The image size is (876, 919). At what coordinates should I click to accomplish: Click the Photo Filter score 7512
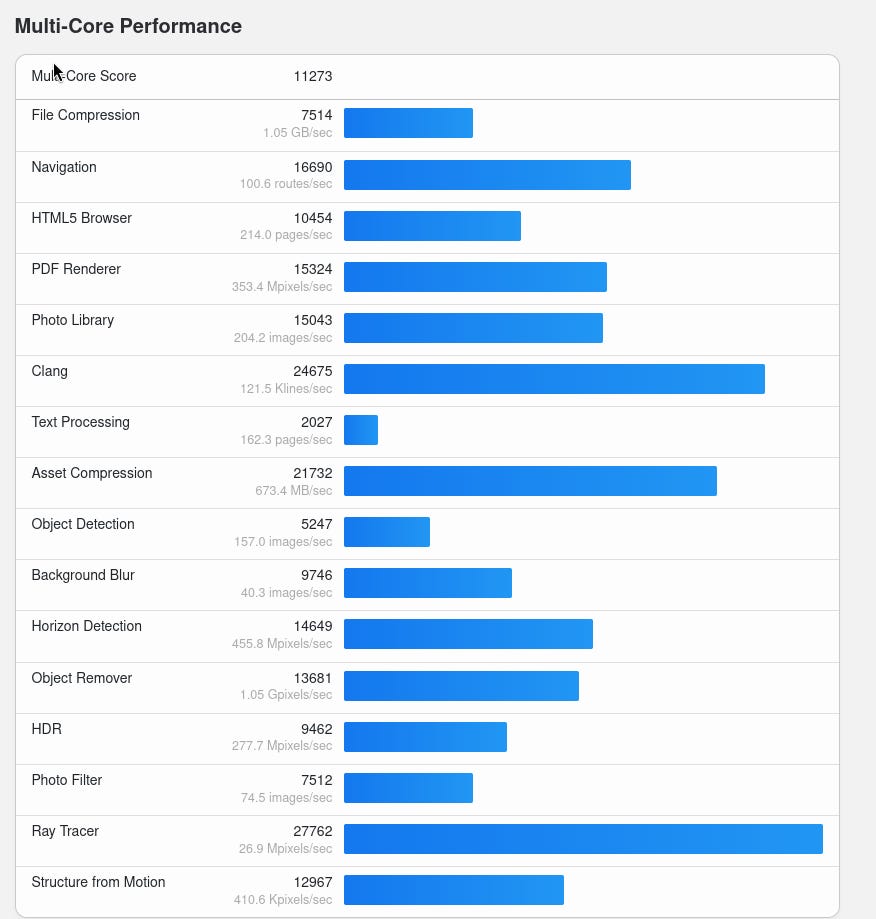pyautogui.click(x=316, y=780)
